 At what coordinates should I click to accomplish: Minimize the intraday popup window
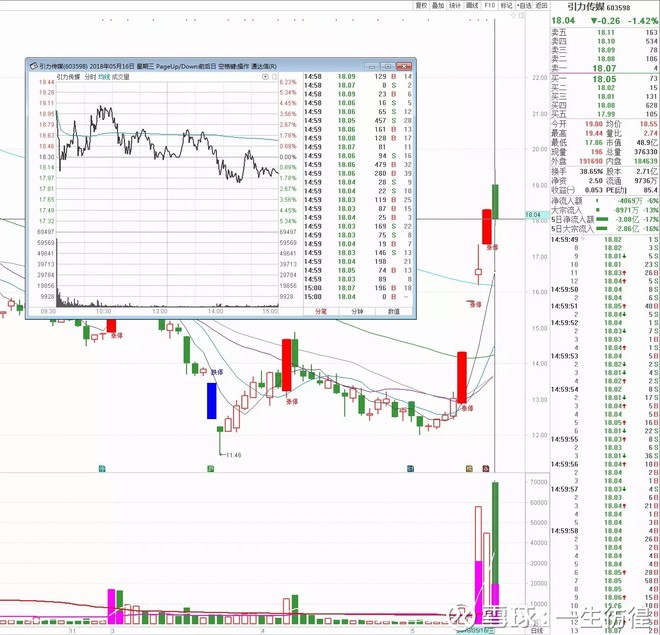point(372,66)
